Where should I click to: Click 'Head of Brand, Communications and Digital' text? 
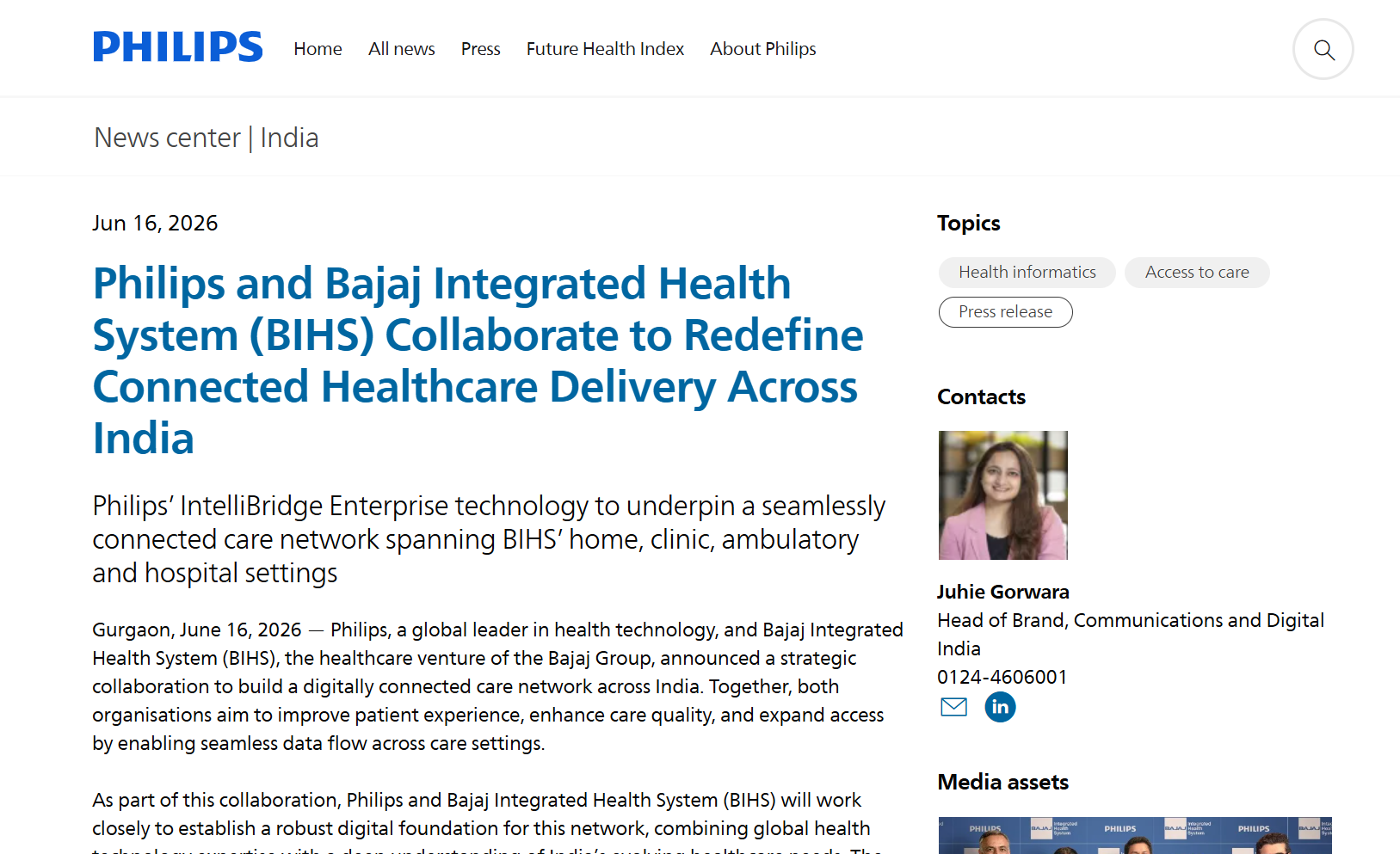[1131, 620]
